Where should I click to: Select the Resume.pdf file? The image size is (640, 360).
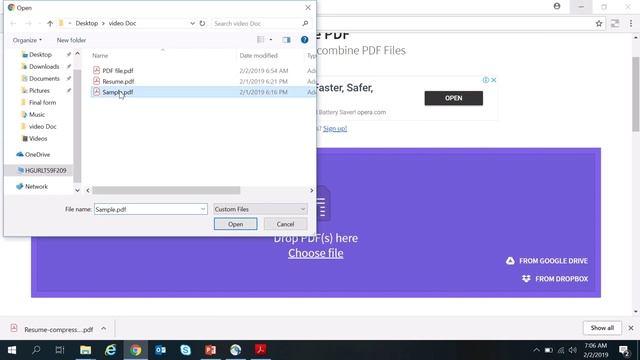118,81
